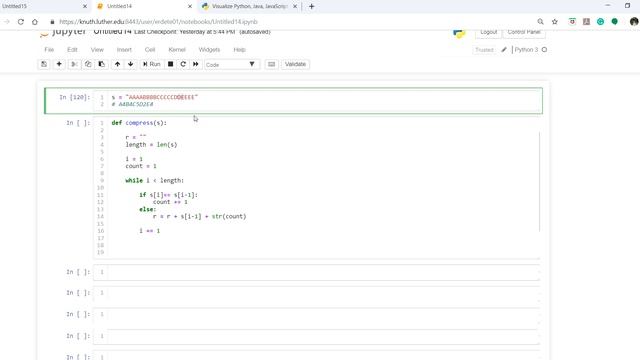Open the Help menu
The height and width of the screenshot is (360, 640).
(240, 50)
